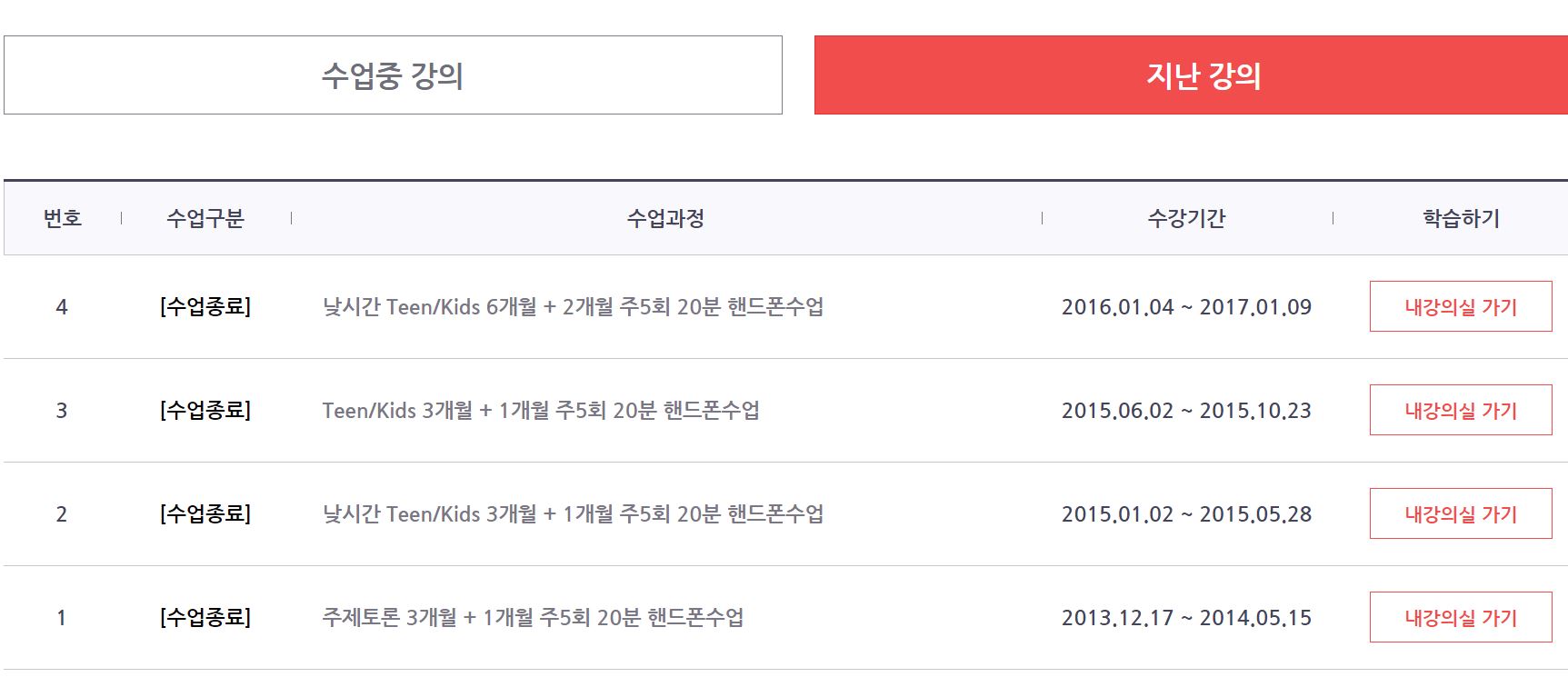Click the 수강기간 column header
Image resolution: width=1568 pixels, height=697 pixels.
(1186, 218)
